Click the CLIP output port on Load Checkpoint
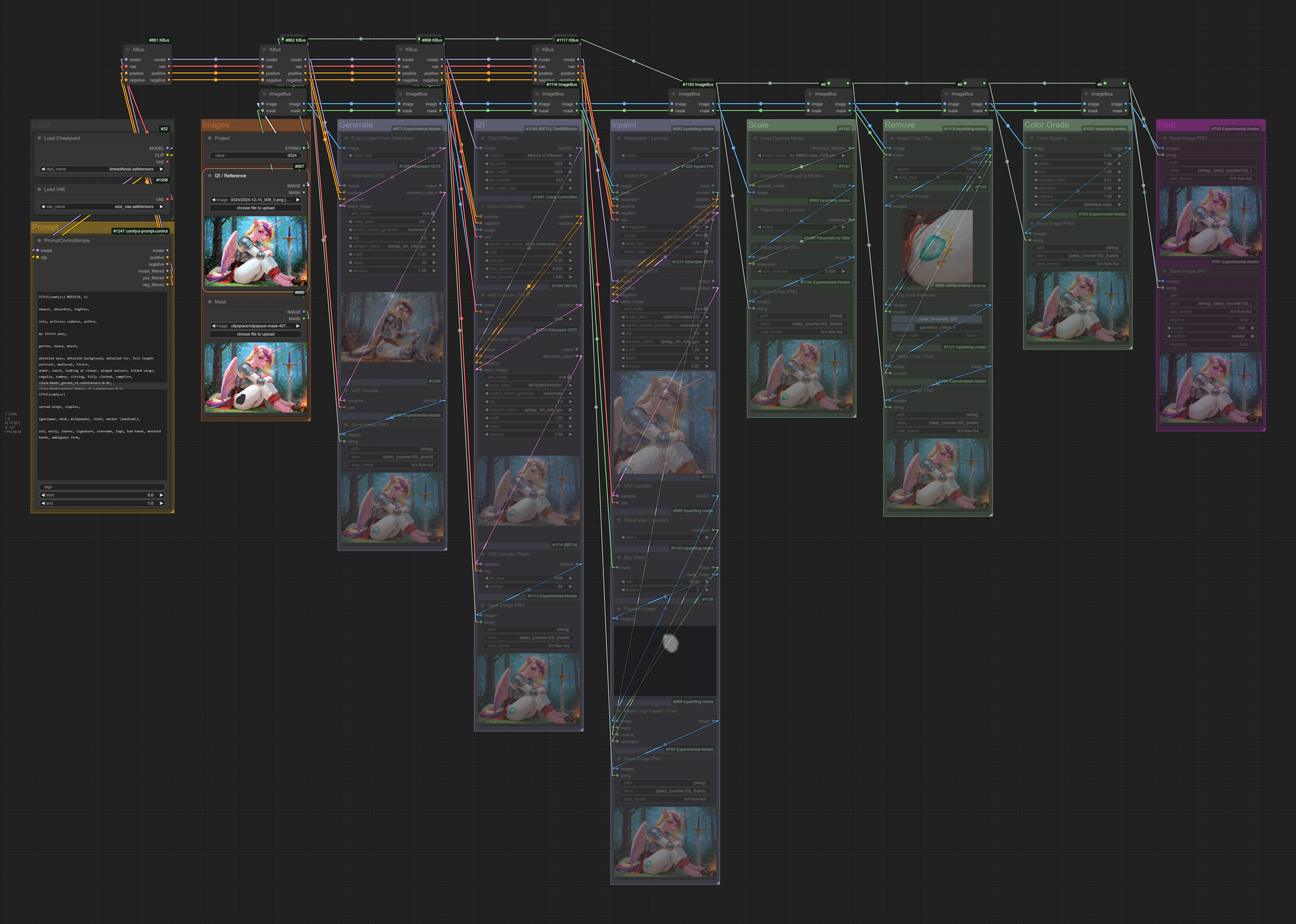 point(167,155)
